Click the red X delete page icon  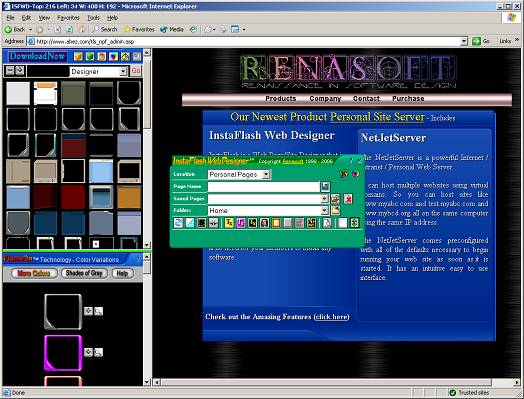coord(348,199)
